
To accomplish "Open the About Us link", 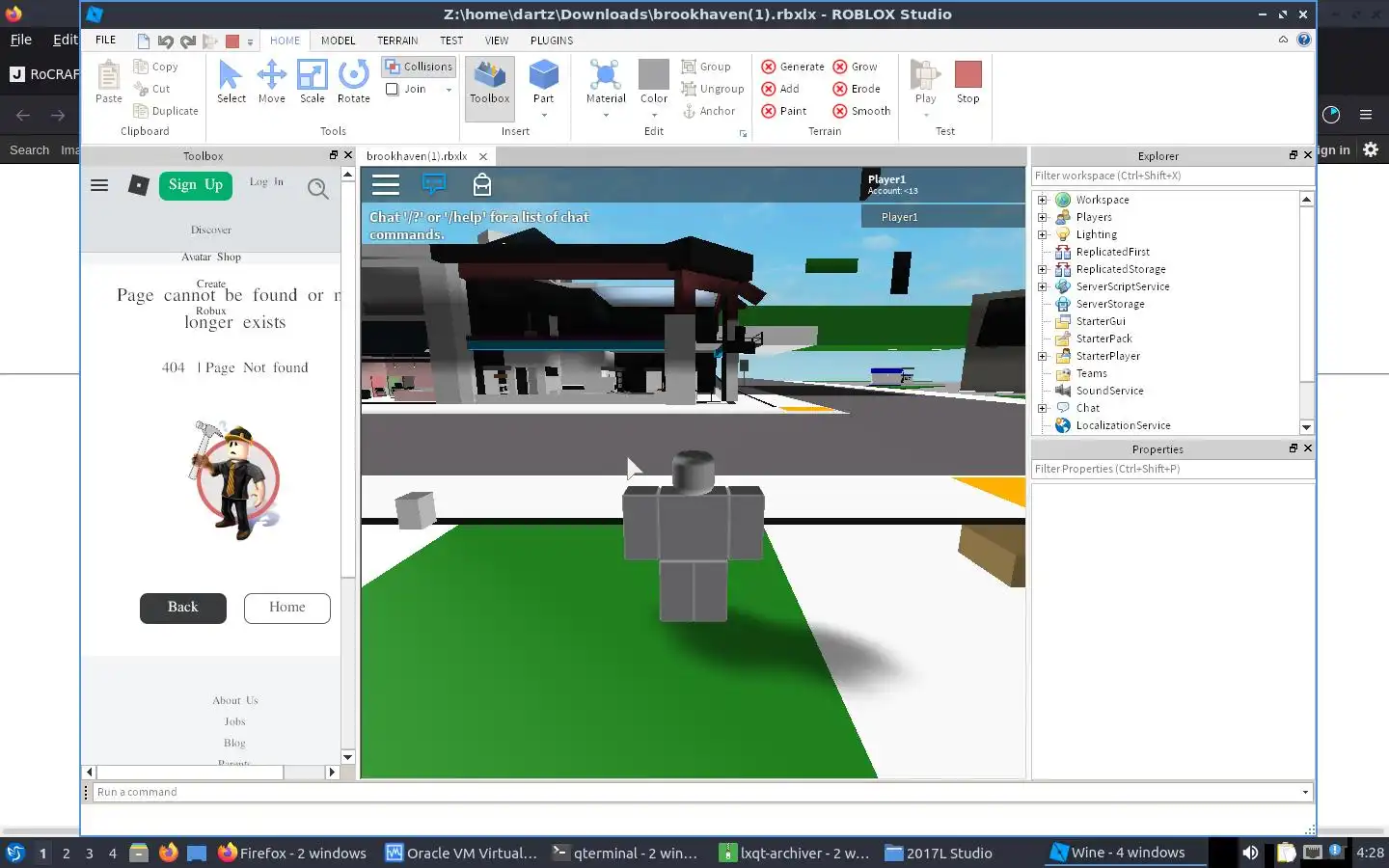I will click(235, 700).
